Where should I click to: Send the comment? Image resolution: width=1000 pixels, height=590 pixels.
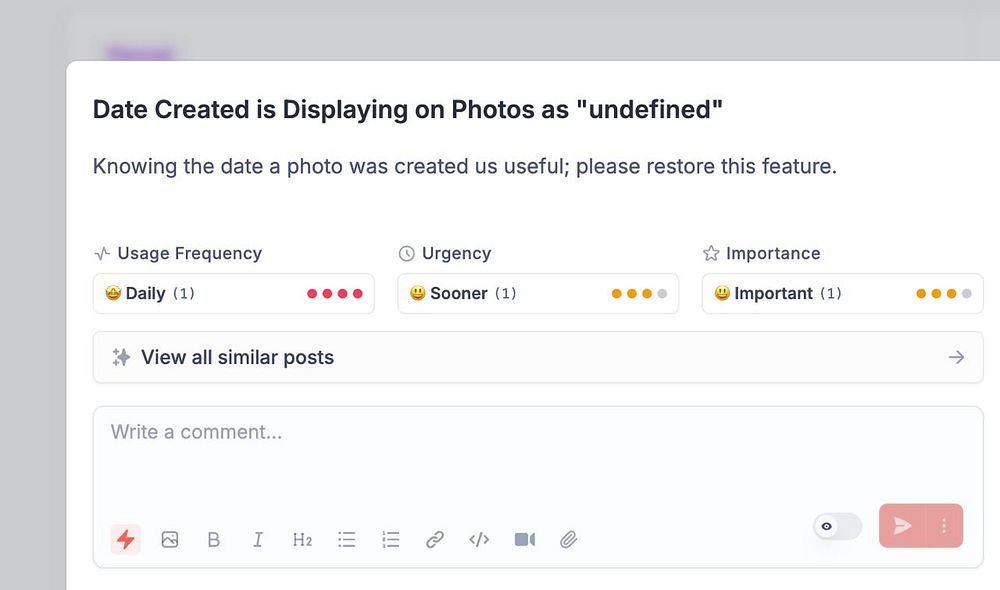tap(902, 526)
